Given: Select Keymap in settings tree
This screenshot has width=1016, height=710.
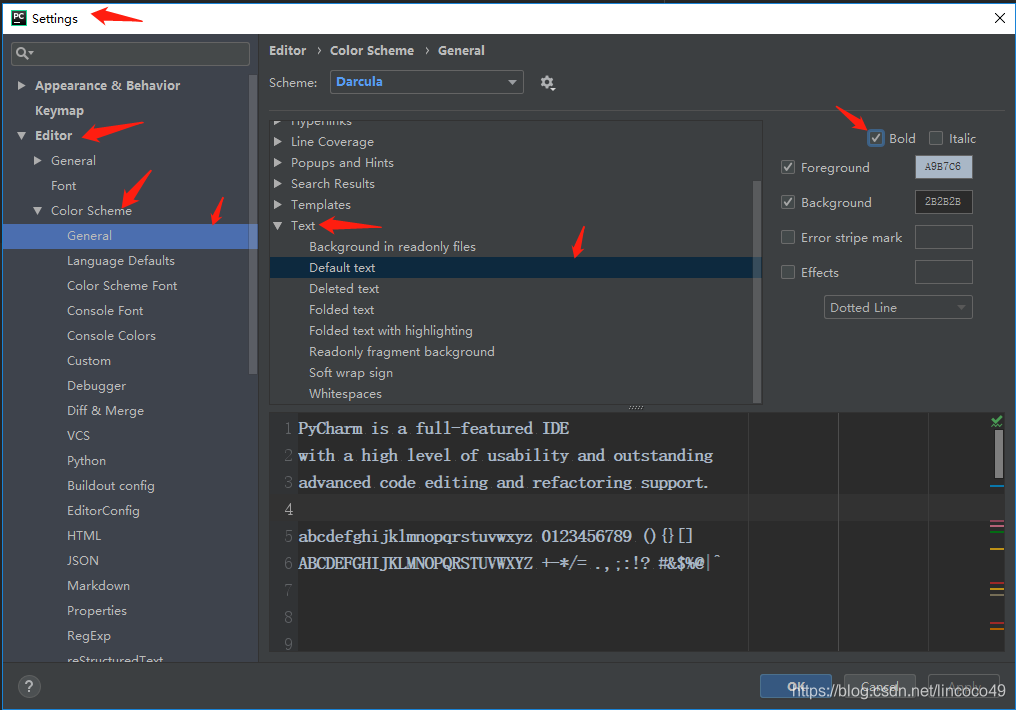Looking at the screenshot, I should pos(59,111).
